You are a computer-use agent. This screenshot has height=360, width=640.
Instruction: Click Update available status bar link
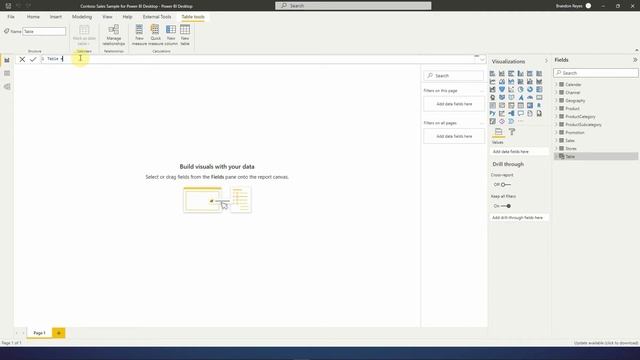pyautogui.click(x=606, y=343)
